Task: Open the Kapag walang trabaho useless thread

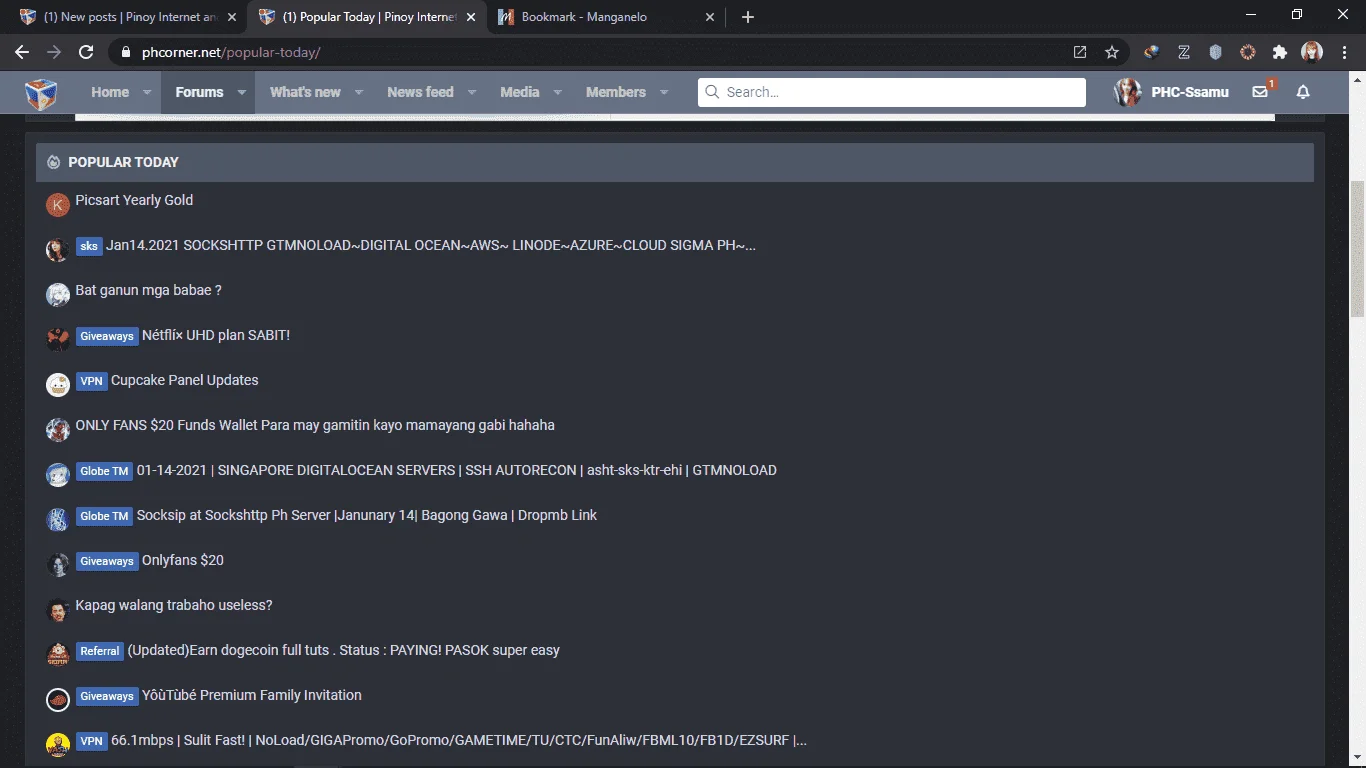Action: tap(174, 605)
